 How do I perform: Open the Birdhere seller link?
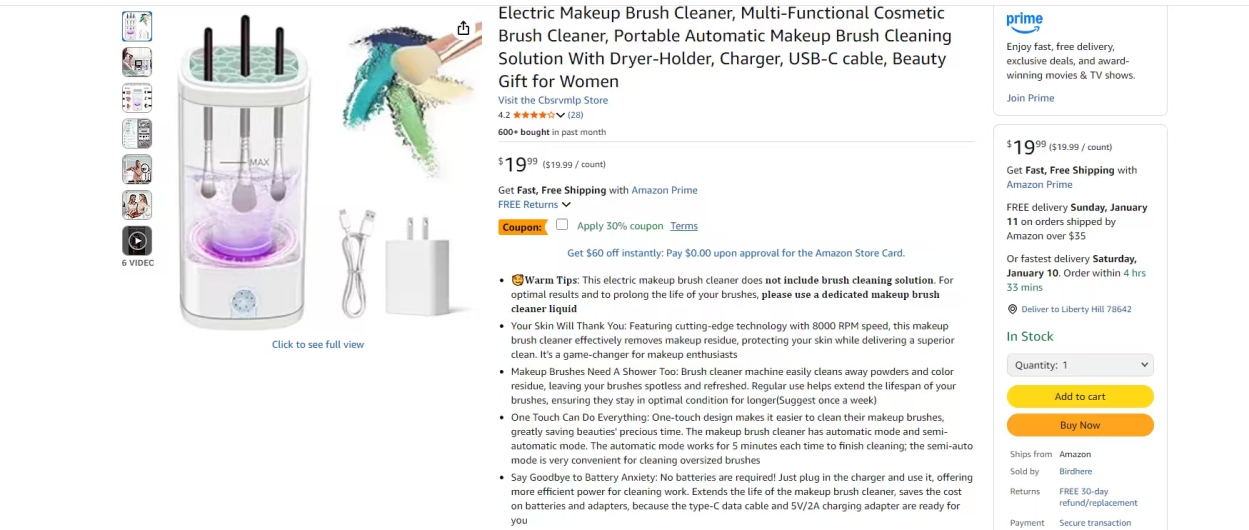1075,471
